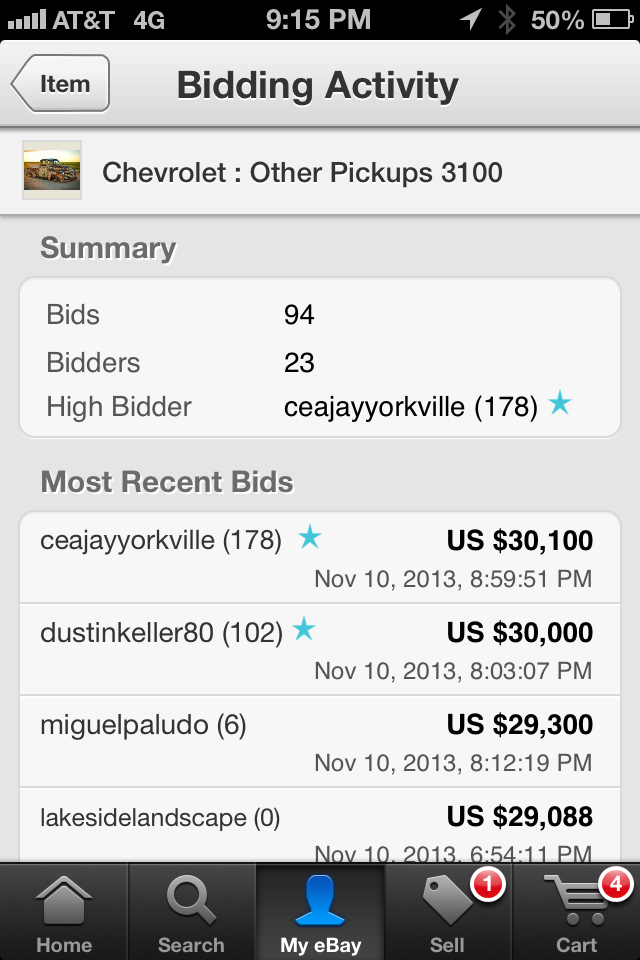
Task: Tap the Item back button
Action: click(61, 83)
